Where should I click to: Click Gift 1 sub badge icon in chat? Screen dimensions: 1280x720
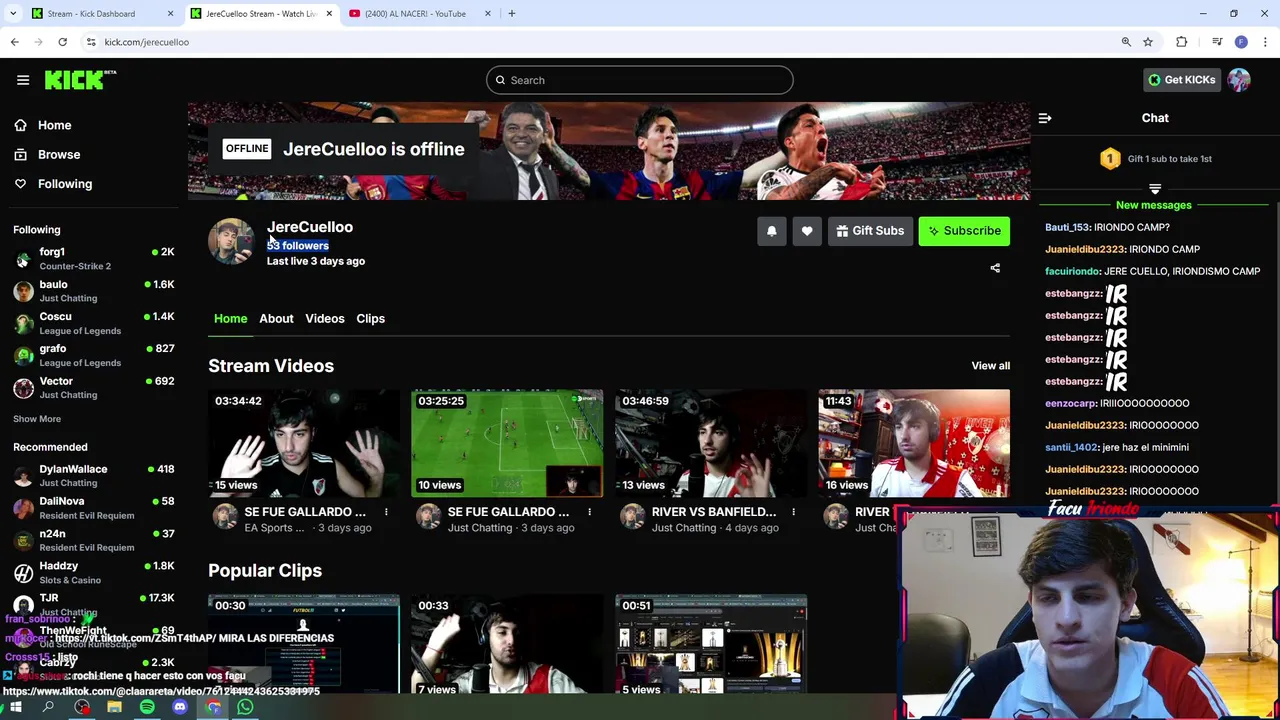point(1110,159)
